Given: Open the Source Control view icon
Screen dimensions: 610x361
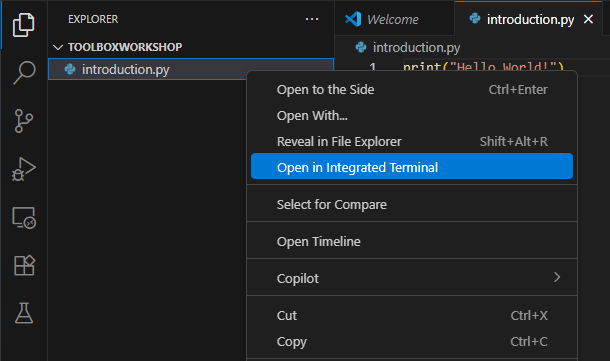Looking at the screenshot, I should [x=24, y=121].
